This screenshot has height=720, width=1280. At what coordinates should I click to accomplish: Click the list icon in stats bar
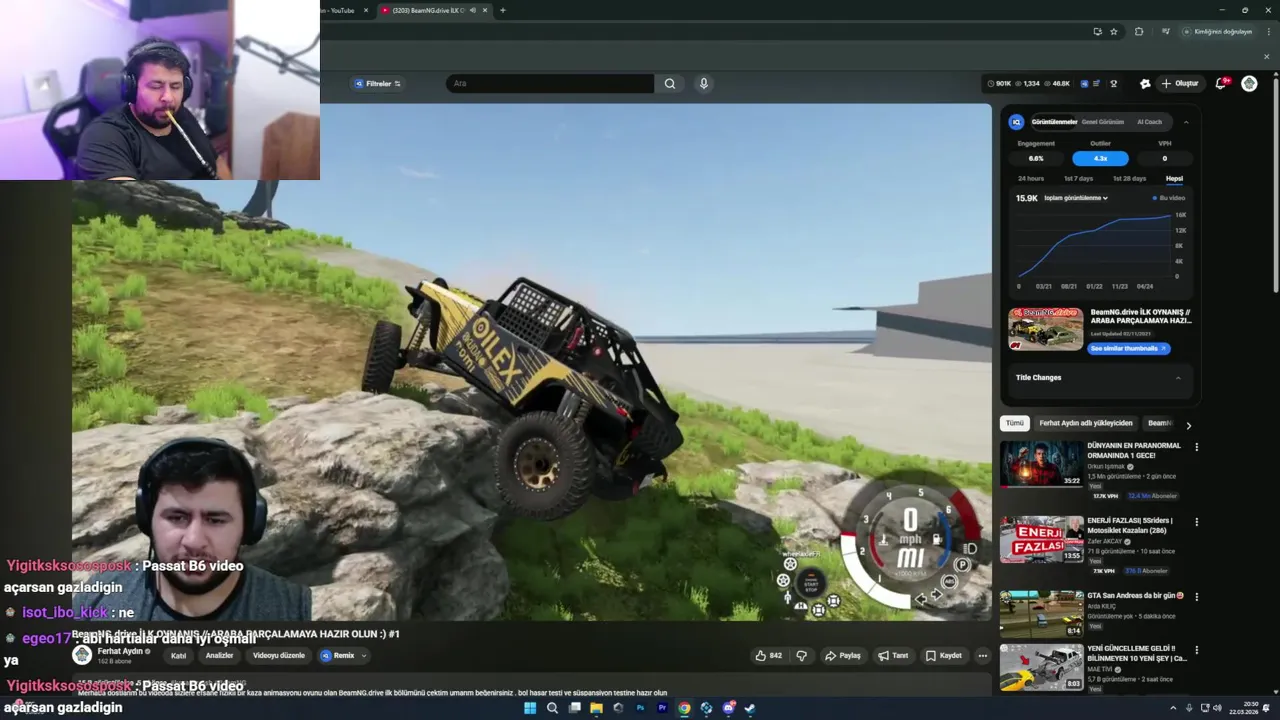point(1097,84)
